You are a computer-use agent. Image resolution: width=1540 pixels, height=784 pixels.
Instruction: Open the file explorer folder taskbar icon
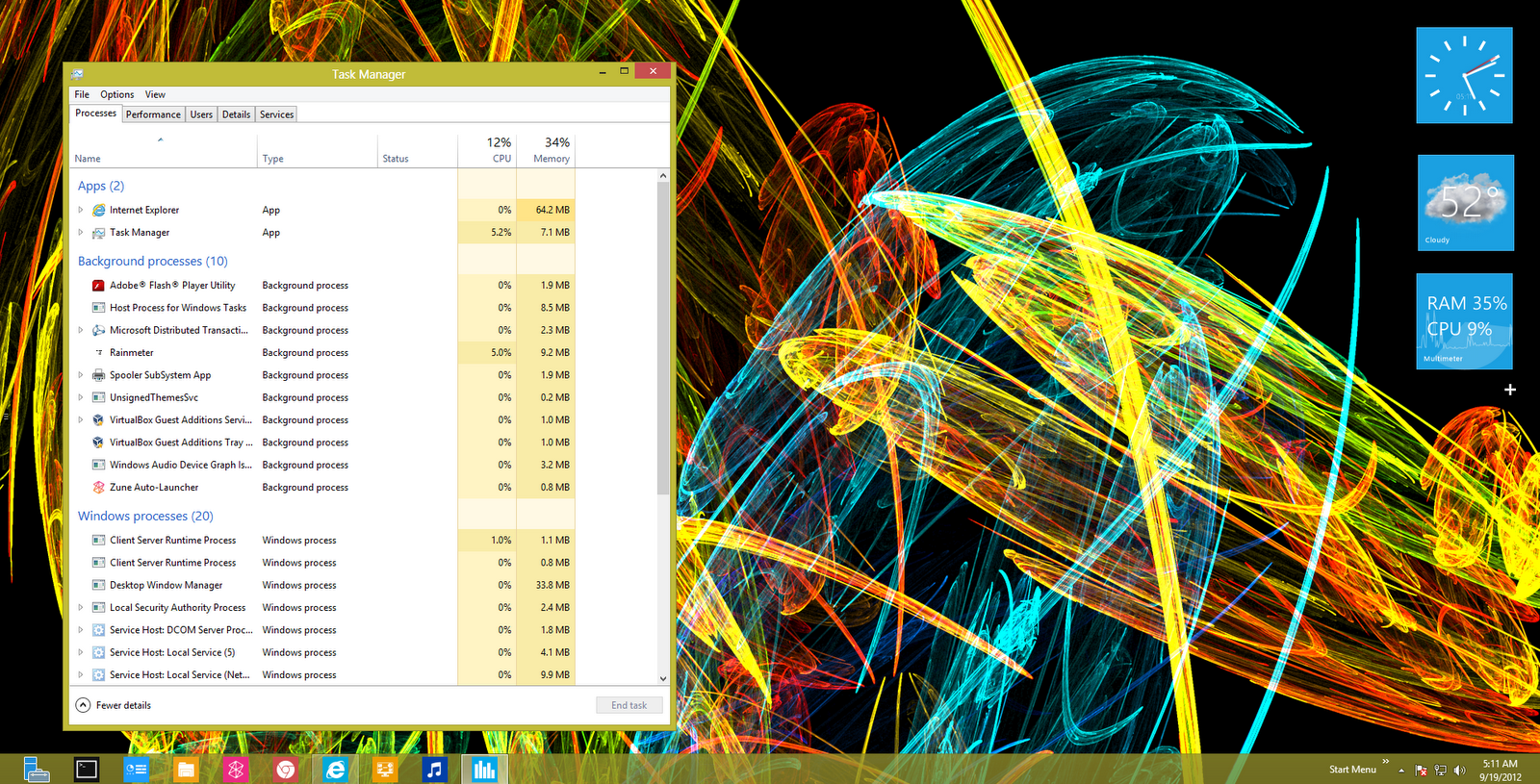click(186, 769)
